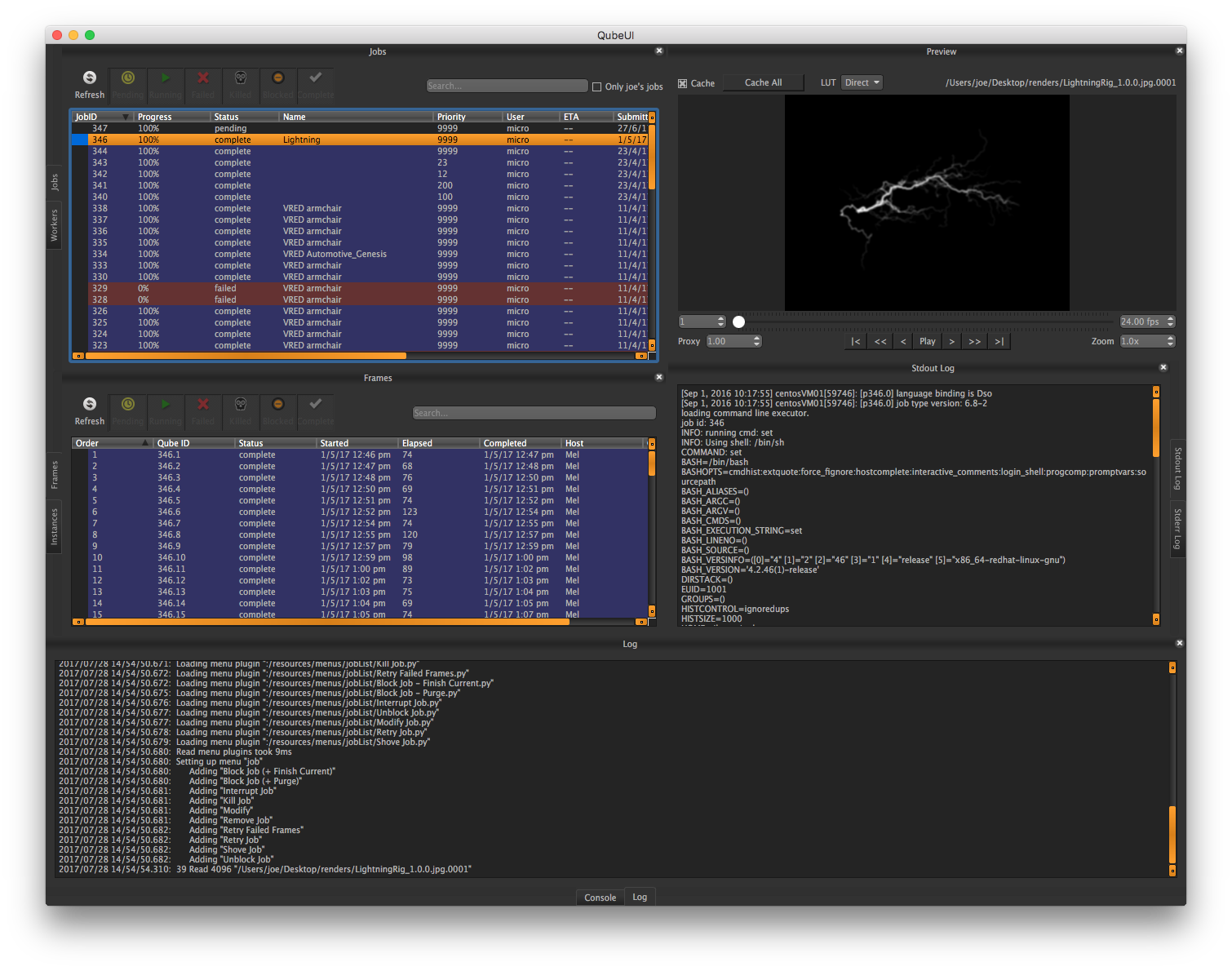1232x971 pixels.
Task: Switch to the Console tab
Action: tap(600, 898)
